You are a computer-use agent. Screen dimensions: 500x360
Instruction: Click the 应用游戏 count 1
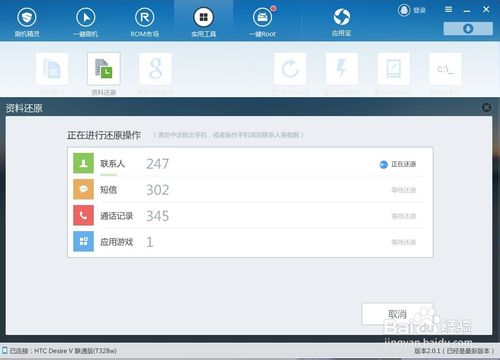(x=150, y=242)
